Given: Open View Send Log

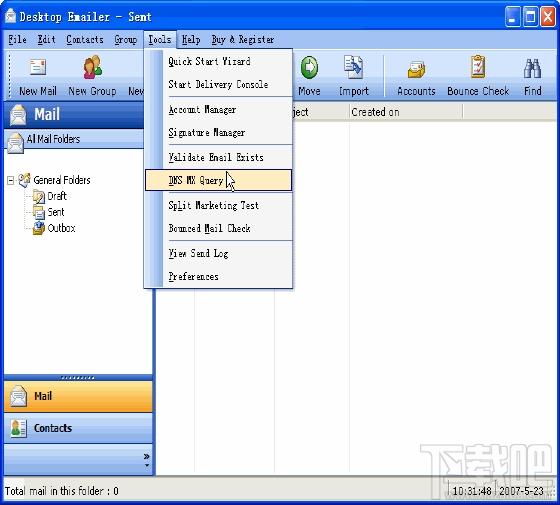Looking at the screenshot, I should 219,254.
